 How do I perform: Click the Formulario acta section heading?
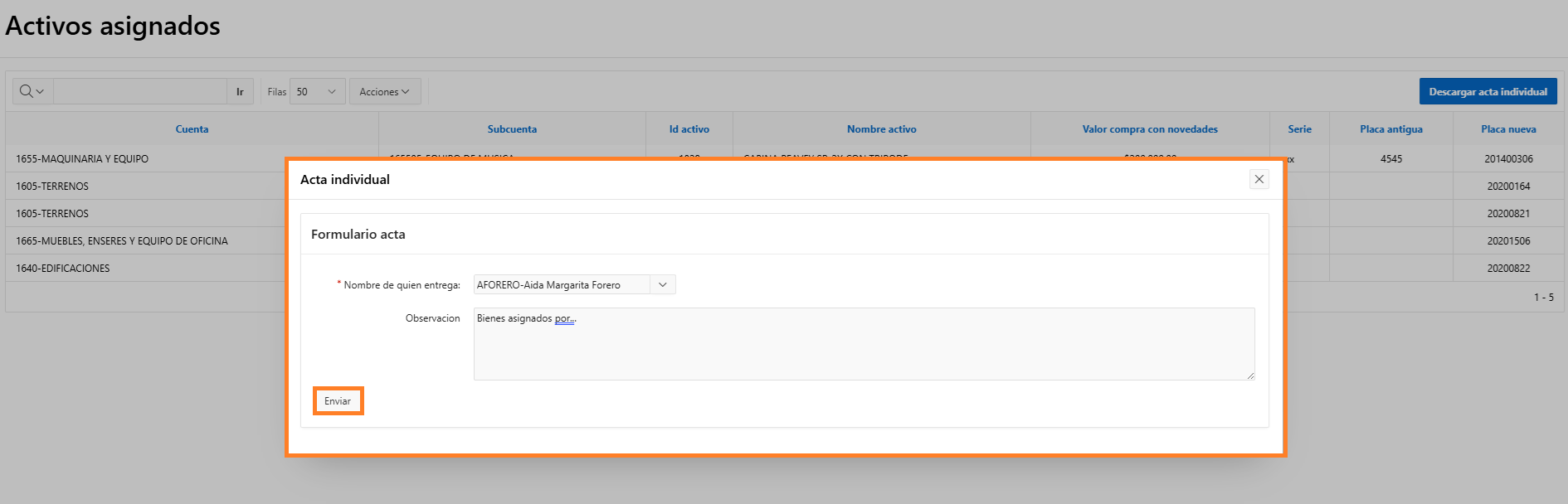click(358, 235)
